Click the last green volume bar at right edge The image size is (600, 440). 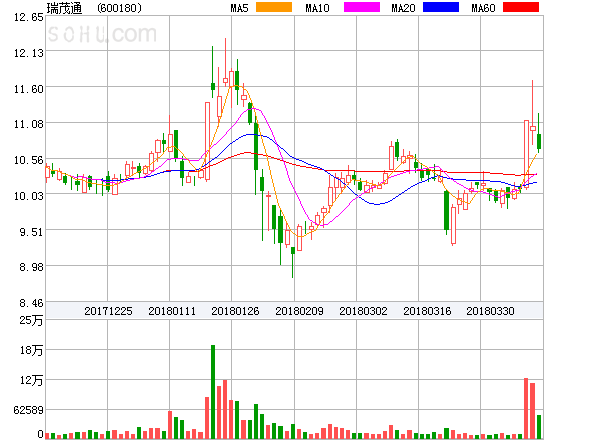539,427
